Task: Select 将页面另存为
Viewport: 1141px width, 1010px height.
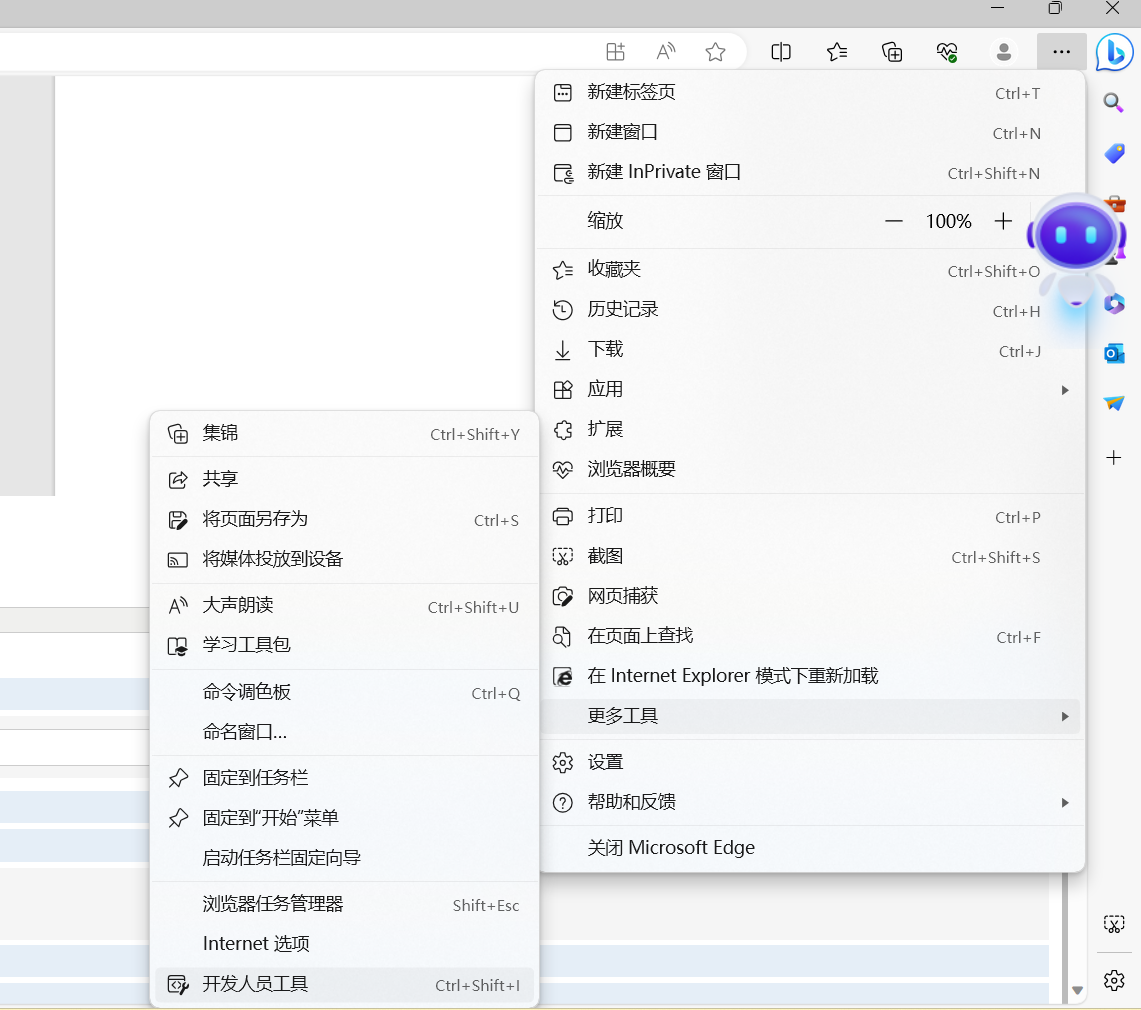Action: (344, 520)
